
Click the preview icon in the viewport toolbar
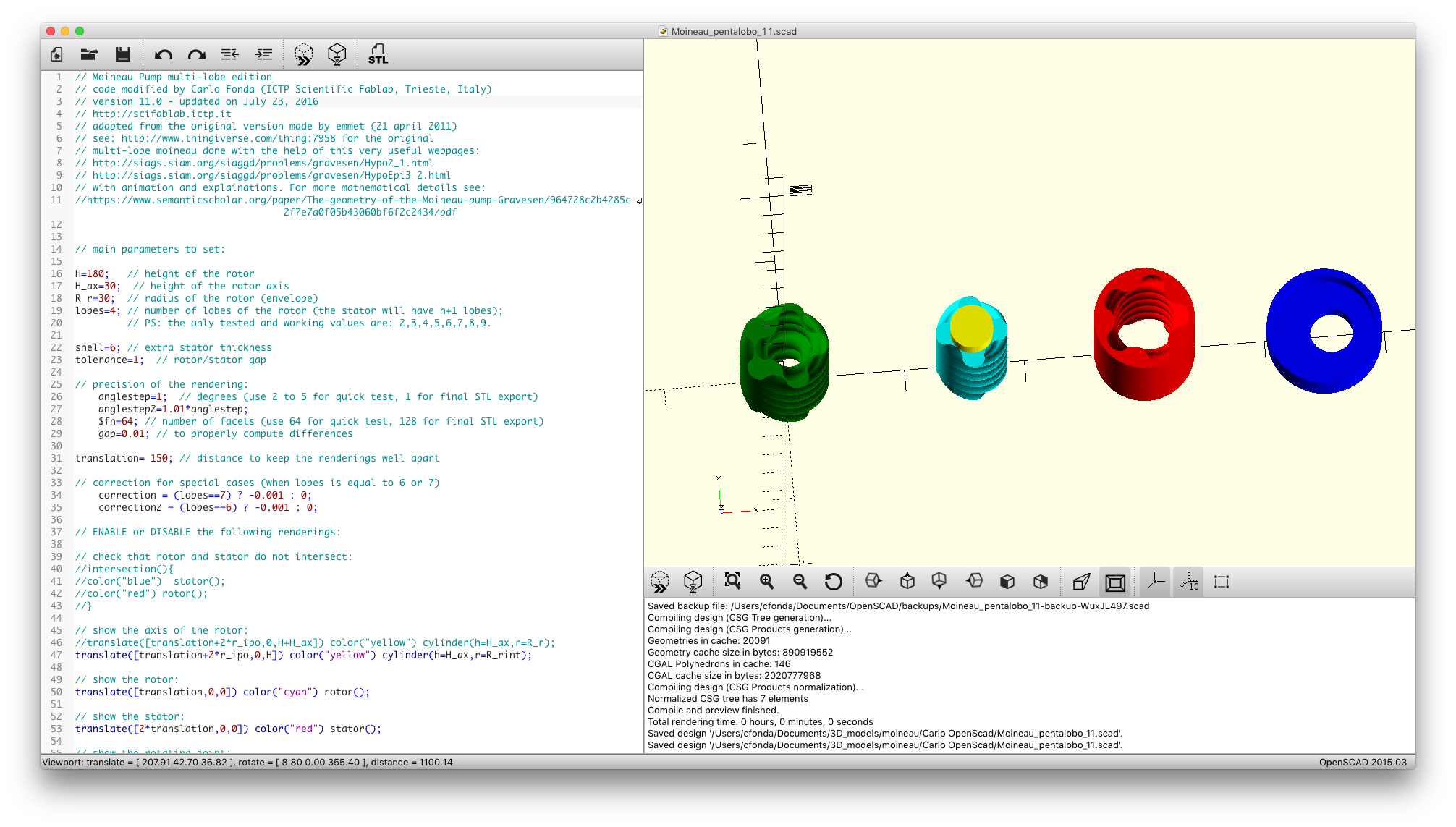(660, 582)
